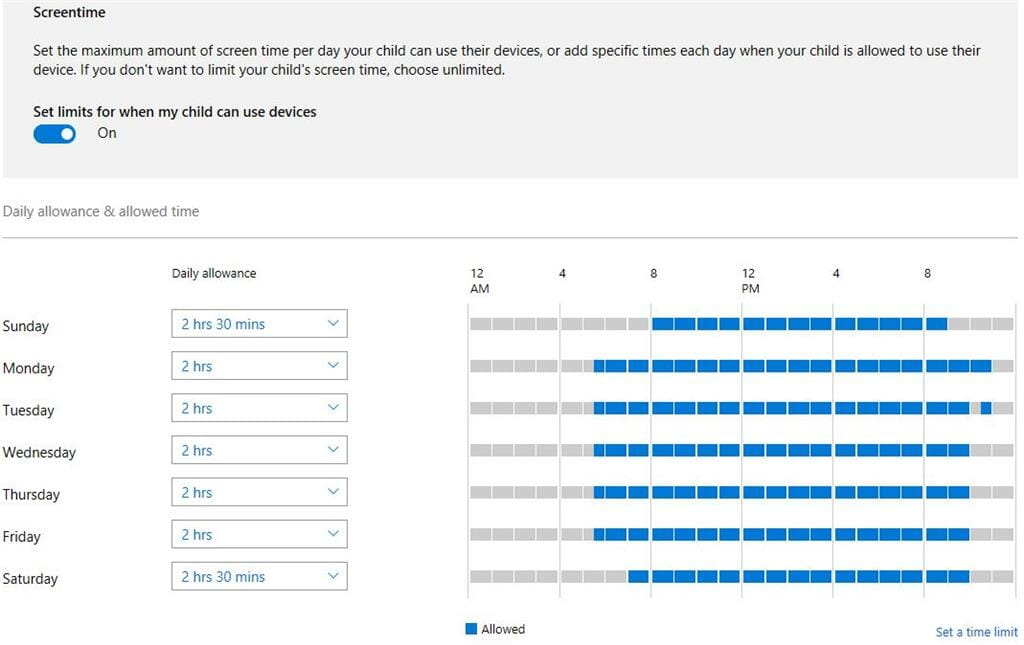The image size is (1024, 645).
Task: Click the Tuesday schedule timeline row
Action: 741,408
